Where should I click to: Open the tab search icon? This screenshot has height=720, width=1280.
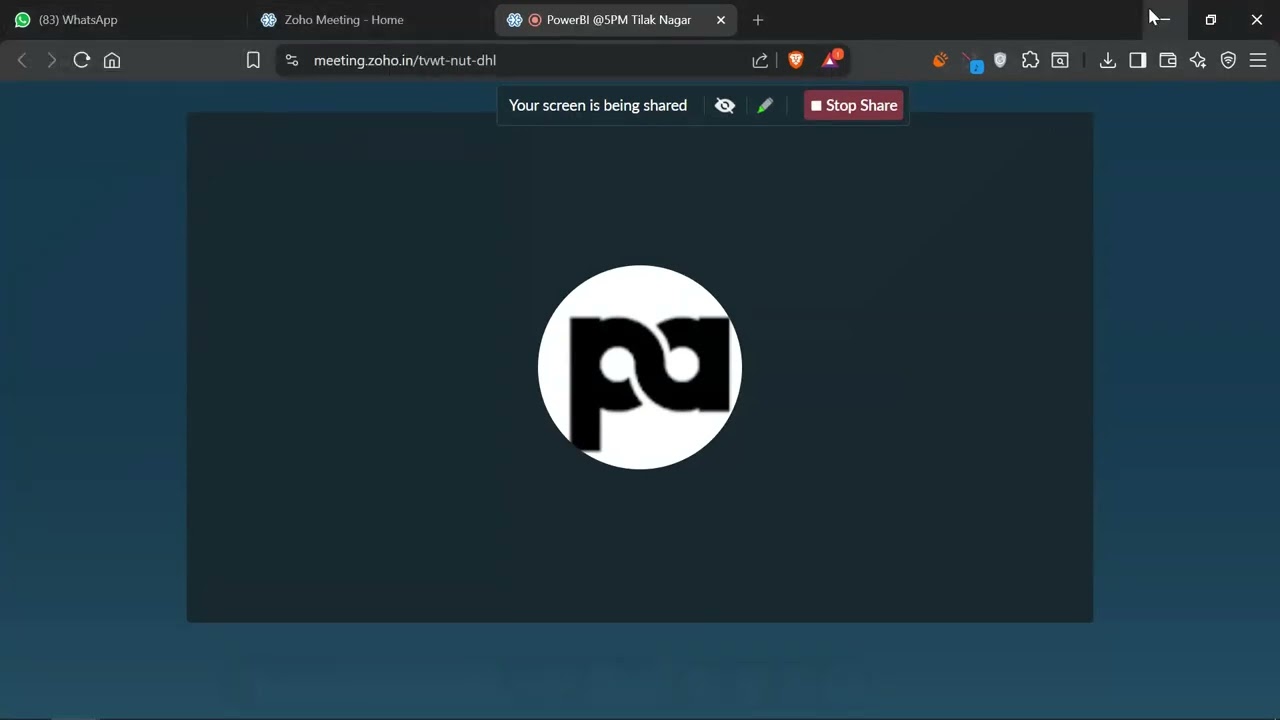coord(1060,60)
